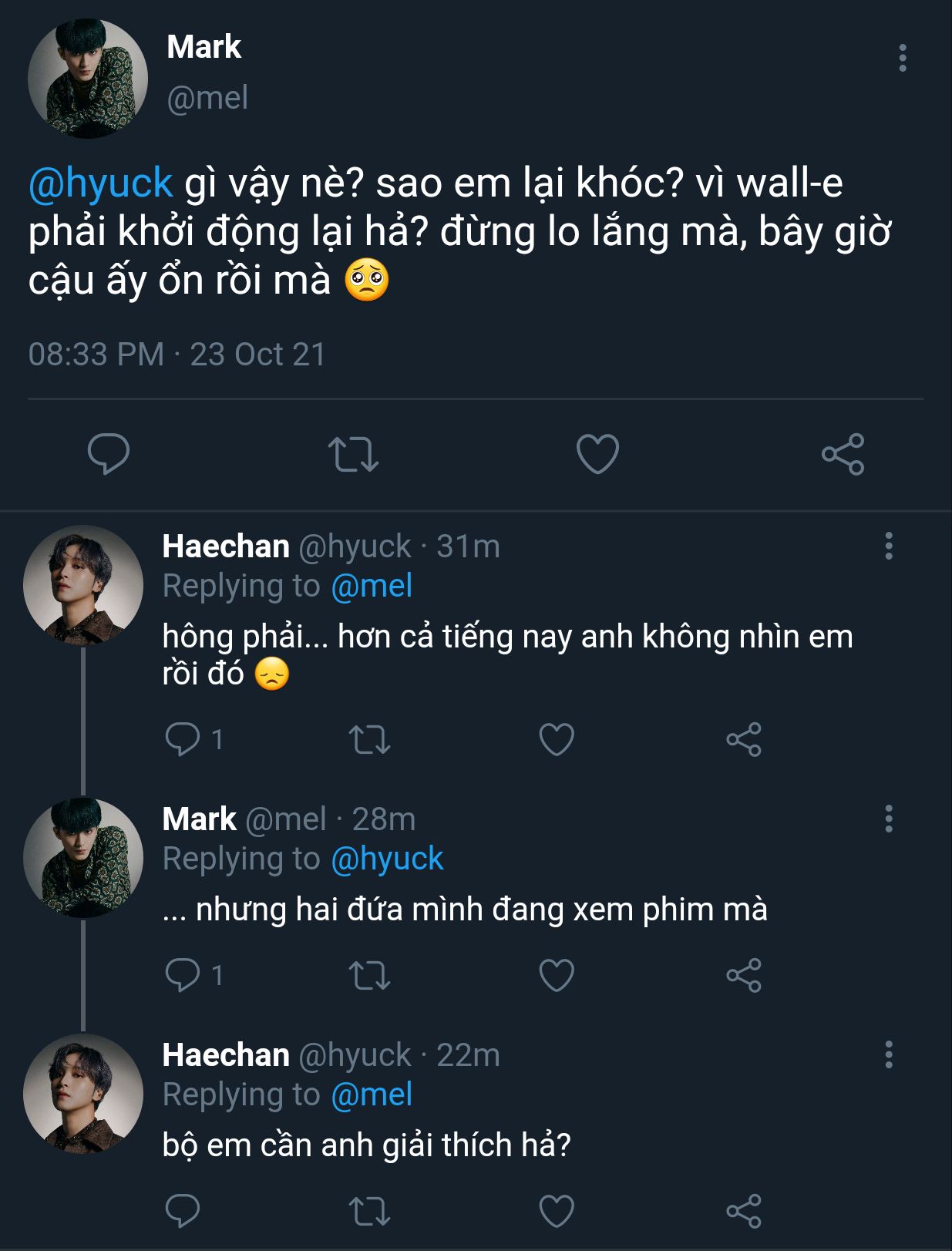952x1251 pixels.
Task: Retweet Haechan's 31m reply
Action: pyautogui.click(x=370, y=739)
